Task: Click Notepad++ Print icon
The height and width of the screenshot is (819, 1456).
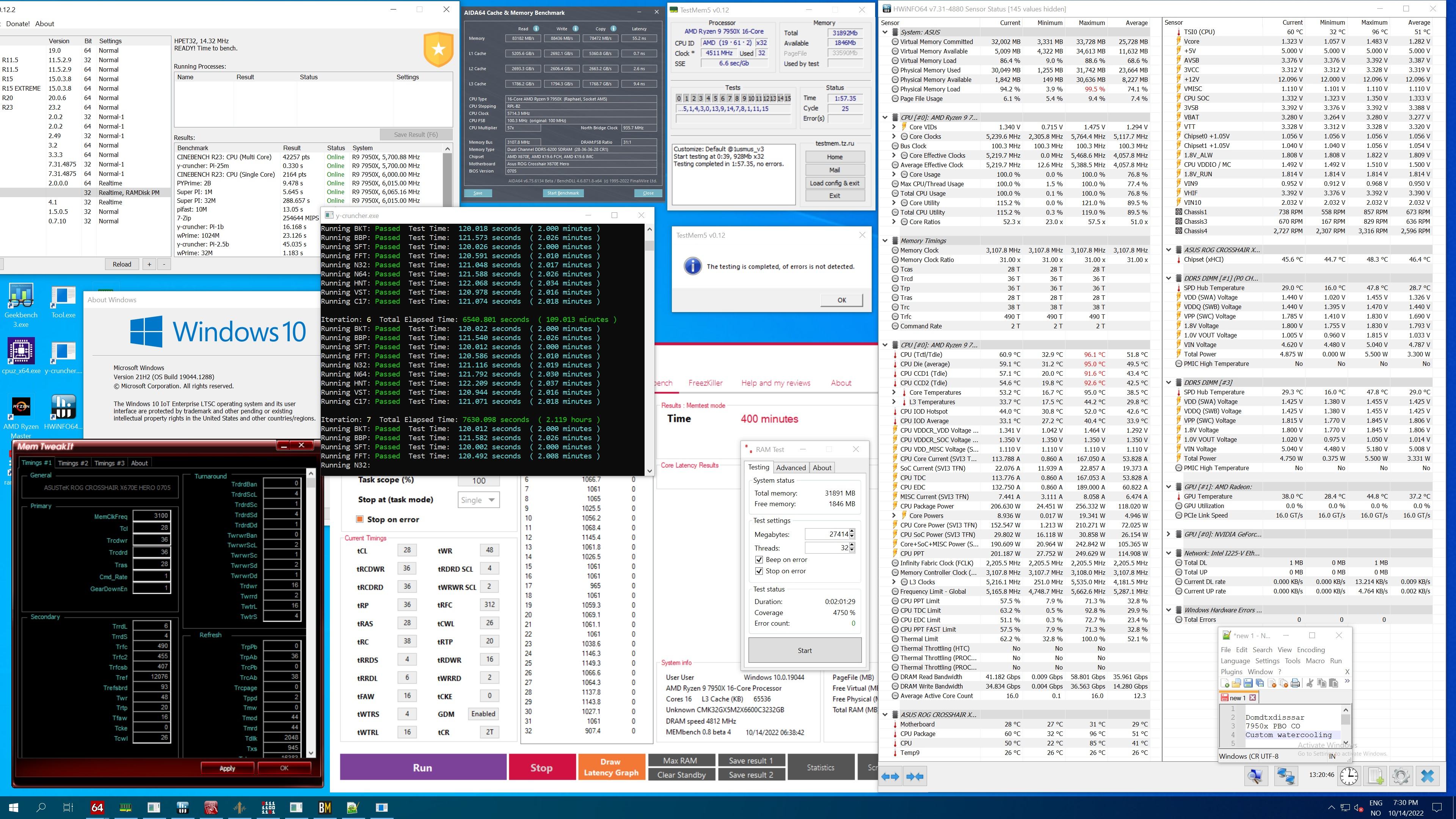Action: tap(1296, 683)
